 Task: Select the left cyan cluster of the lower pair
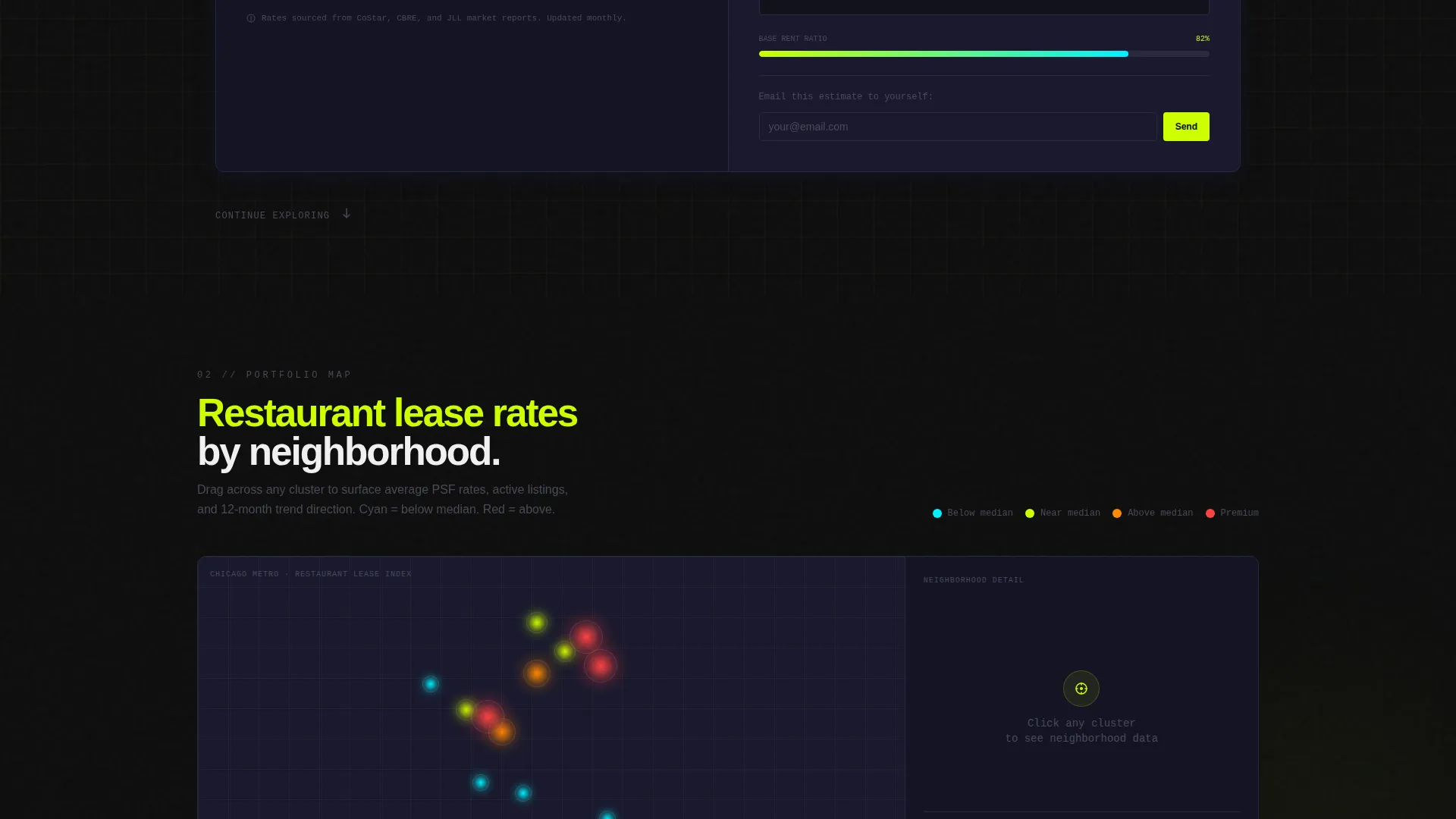tap(481, 783)
